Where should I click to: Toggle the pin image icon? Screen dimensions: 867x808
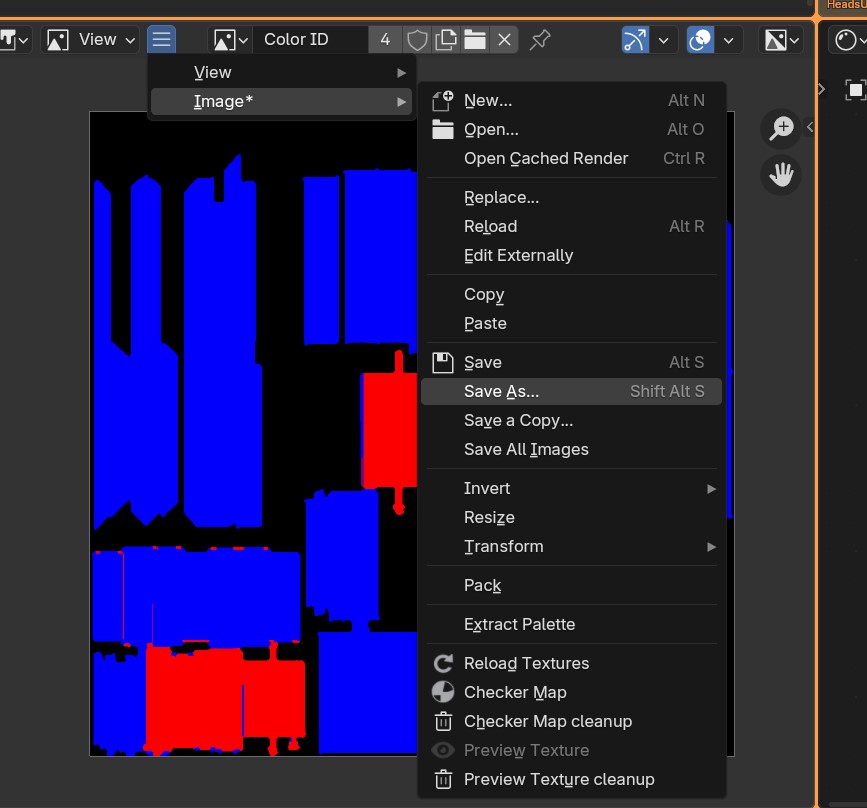pyautogui.click(x=540, y=40)
